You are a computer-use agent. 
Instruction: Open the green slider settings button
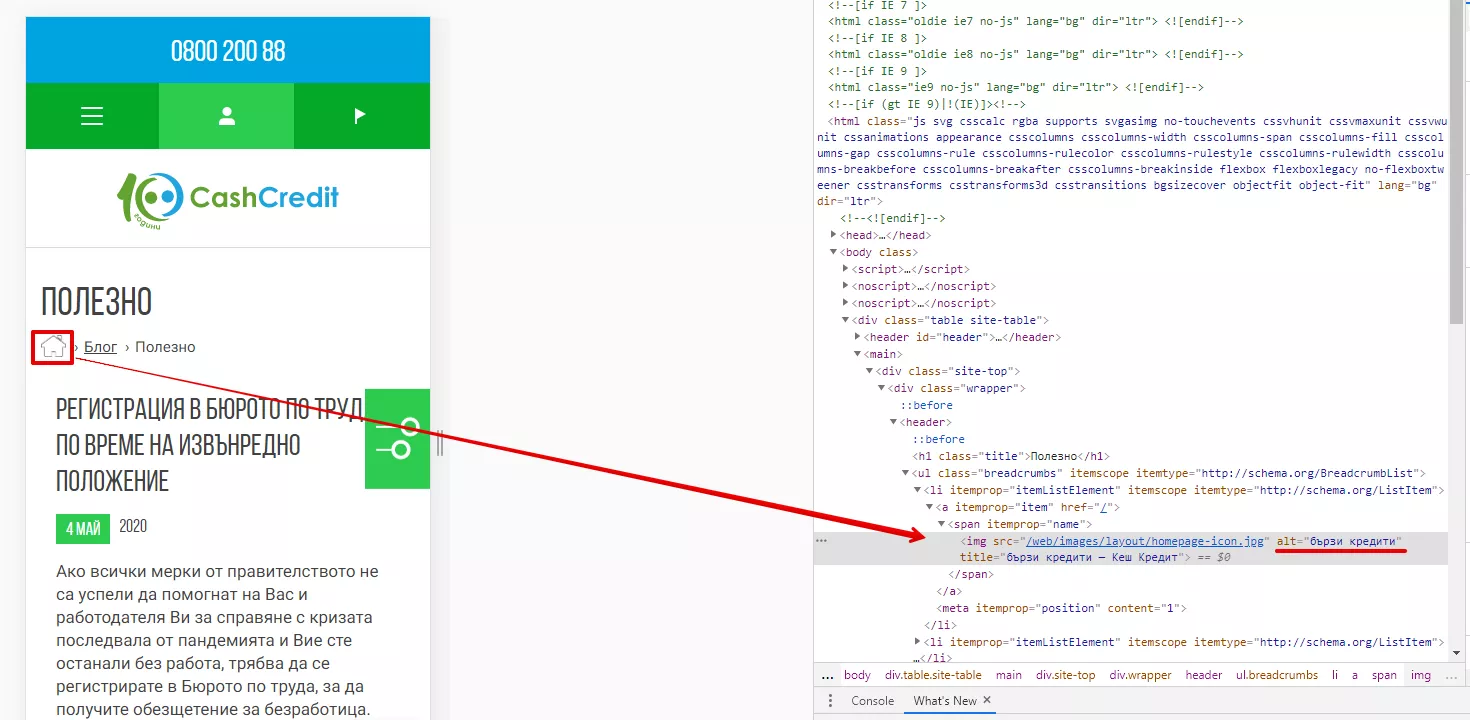(397, 439)
